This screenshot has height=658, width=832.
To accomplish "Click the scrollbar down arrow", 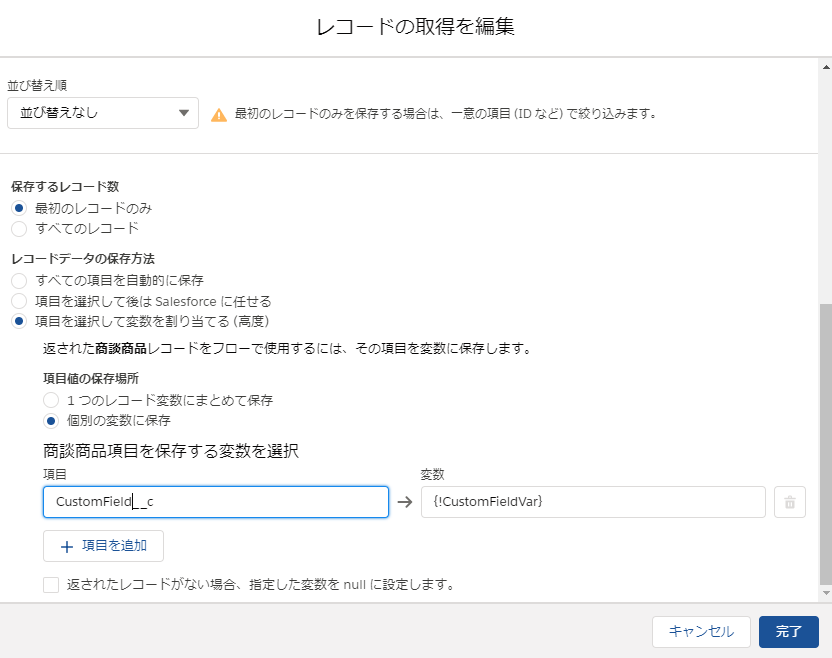I will coord(826,593).
